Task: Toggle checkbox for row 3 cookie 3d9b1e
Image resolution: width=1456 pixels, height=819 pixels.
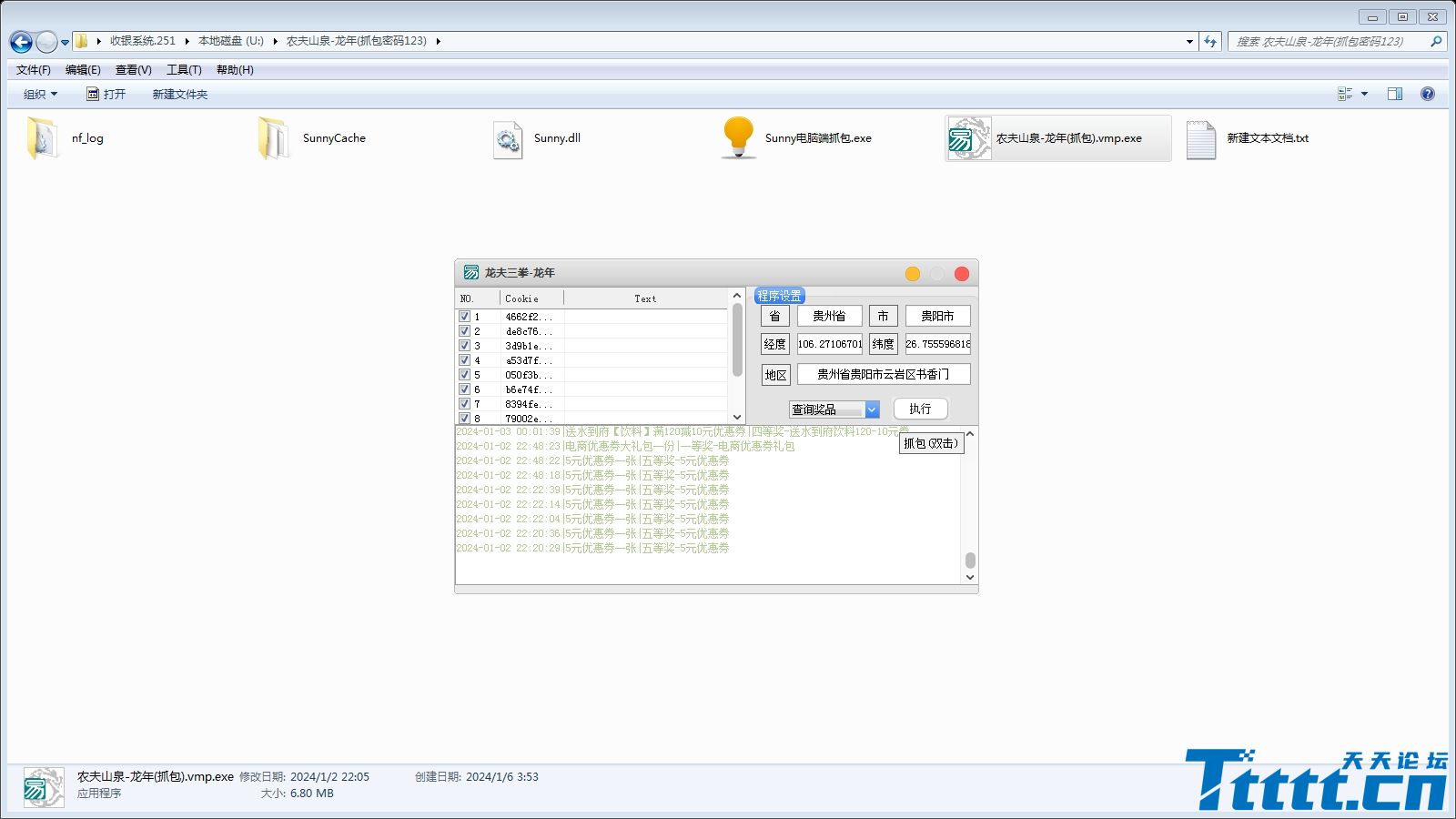Action: pyautogui.click(x=464, y=346)
